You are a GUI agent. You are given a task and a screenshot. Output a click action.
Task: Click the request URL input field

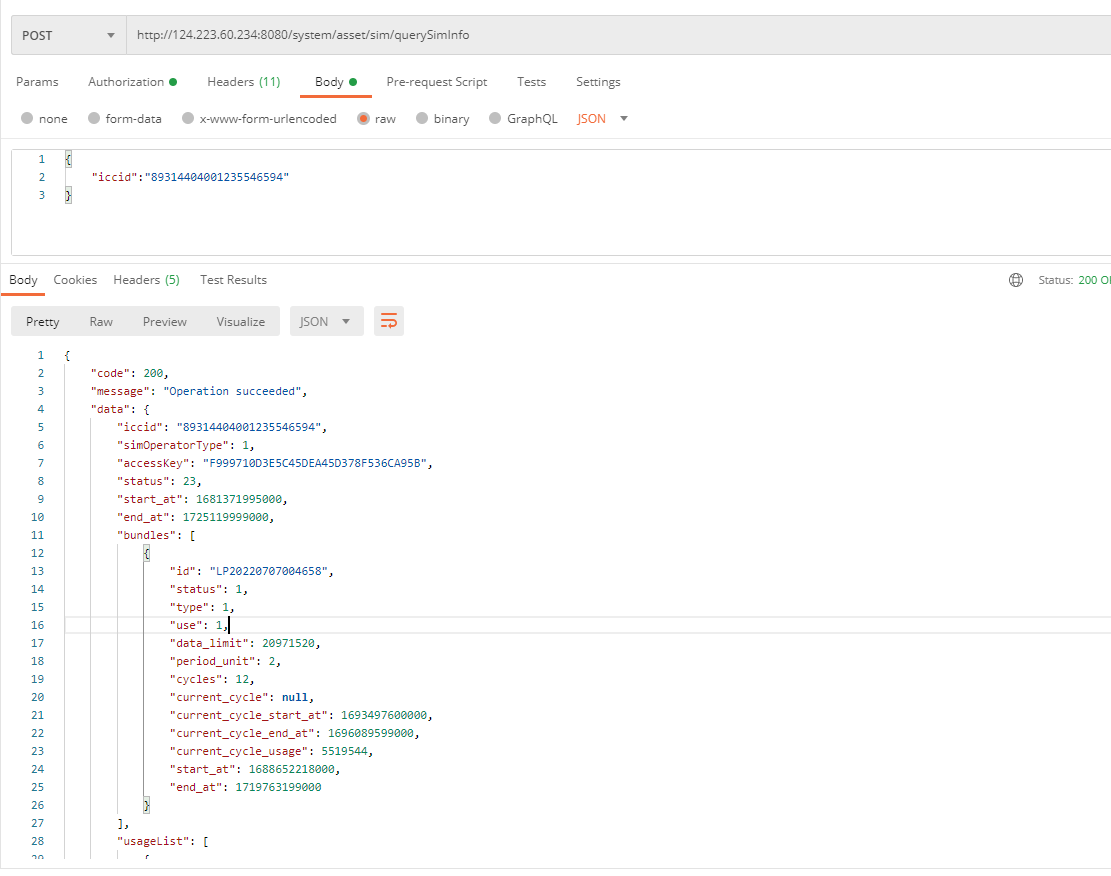pyautogui.click(x=600, y=35)
